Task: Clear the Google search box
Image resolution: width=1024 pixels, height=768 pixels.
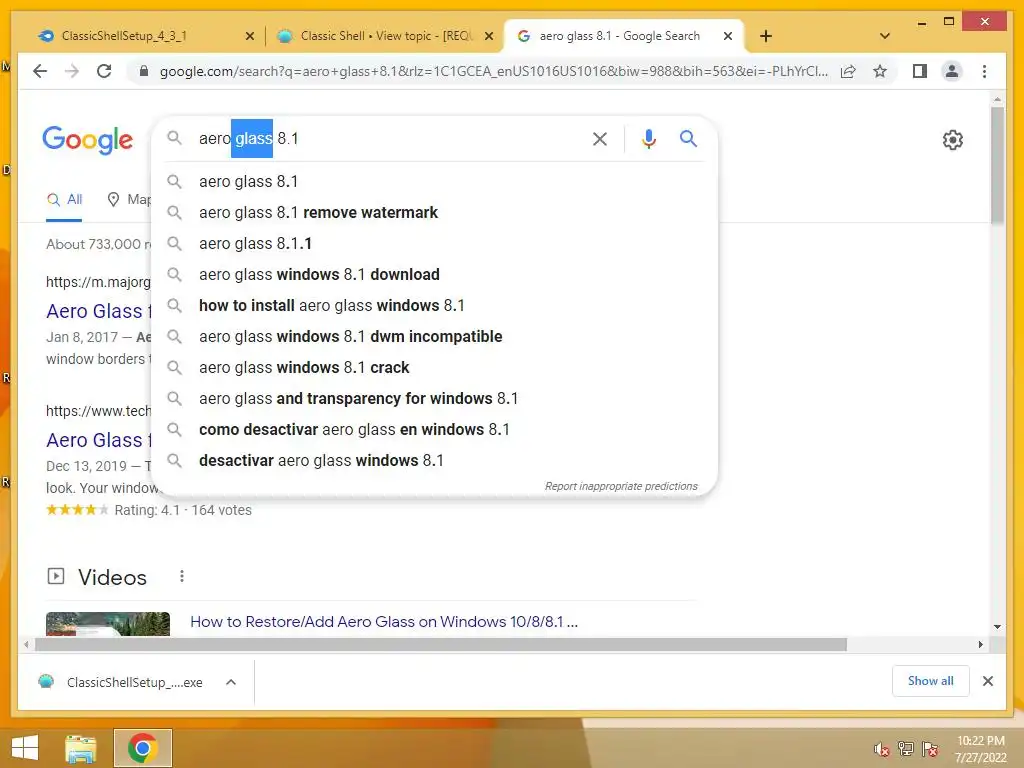Action: pyautogui.click(x=600, y=138)
